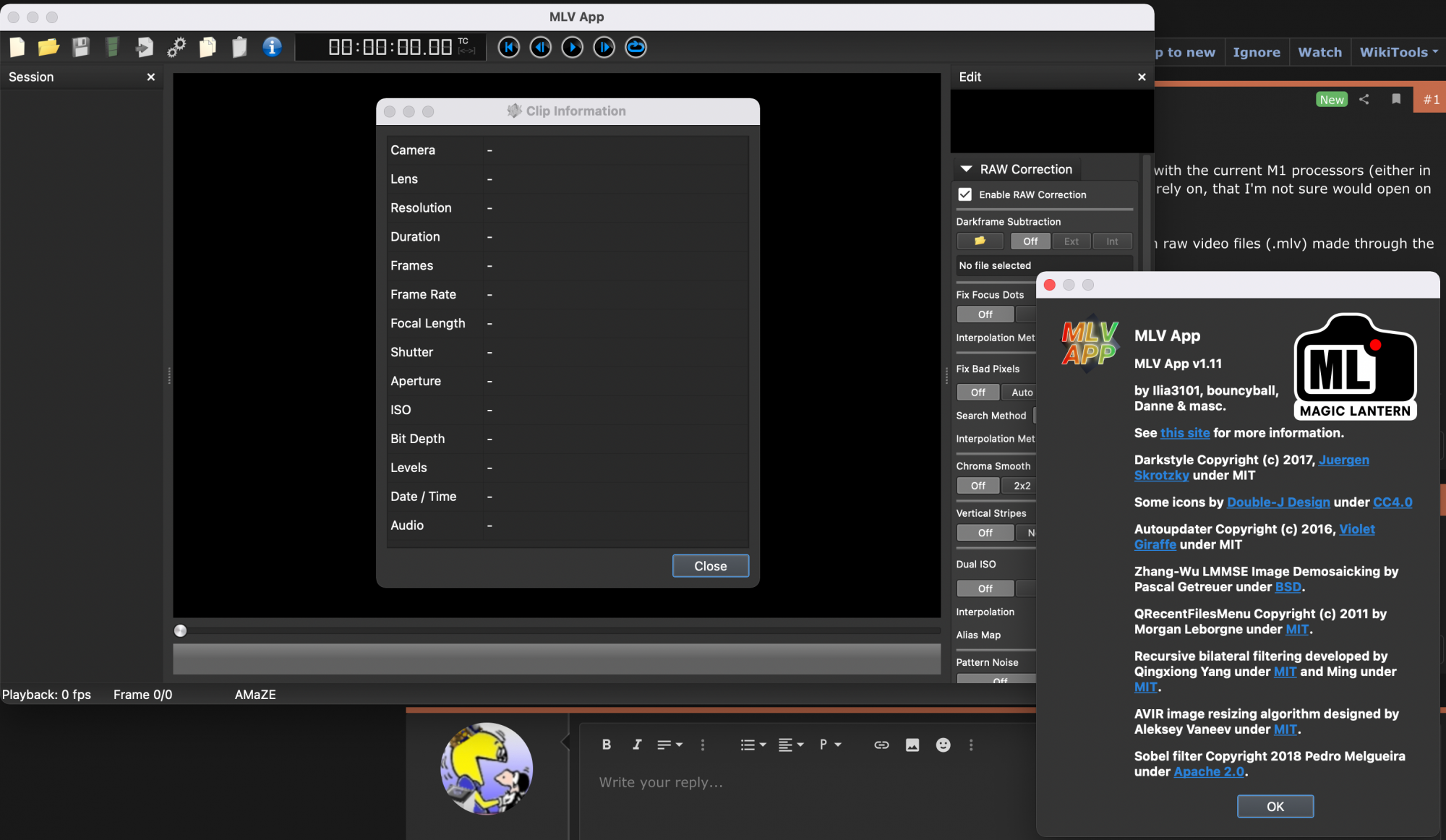Viewport: 1446px width, 840px height.
Task: Open the Chroma Smooth 2x2 dropdown
Action: coord(1022,485)
